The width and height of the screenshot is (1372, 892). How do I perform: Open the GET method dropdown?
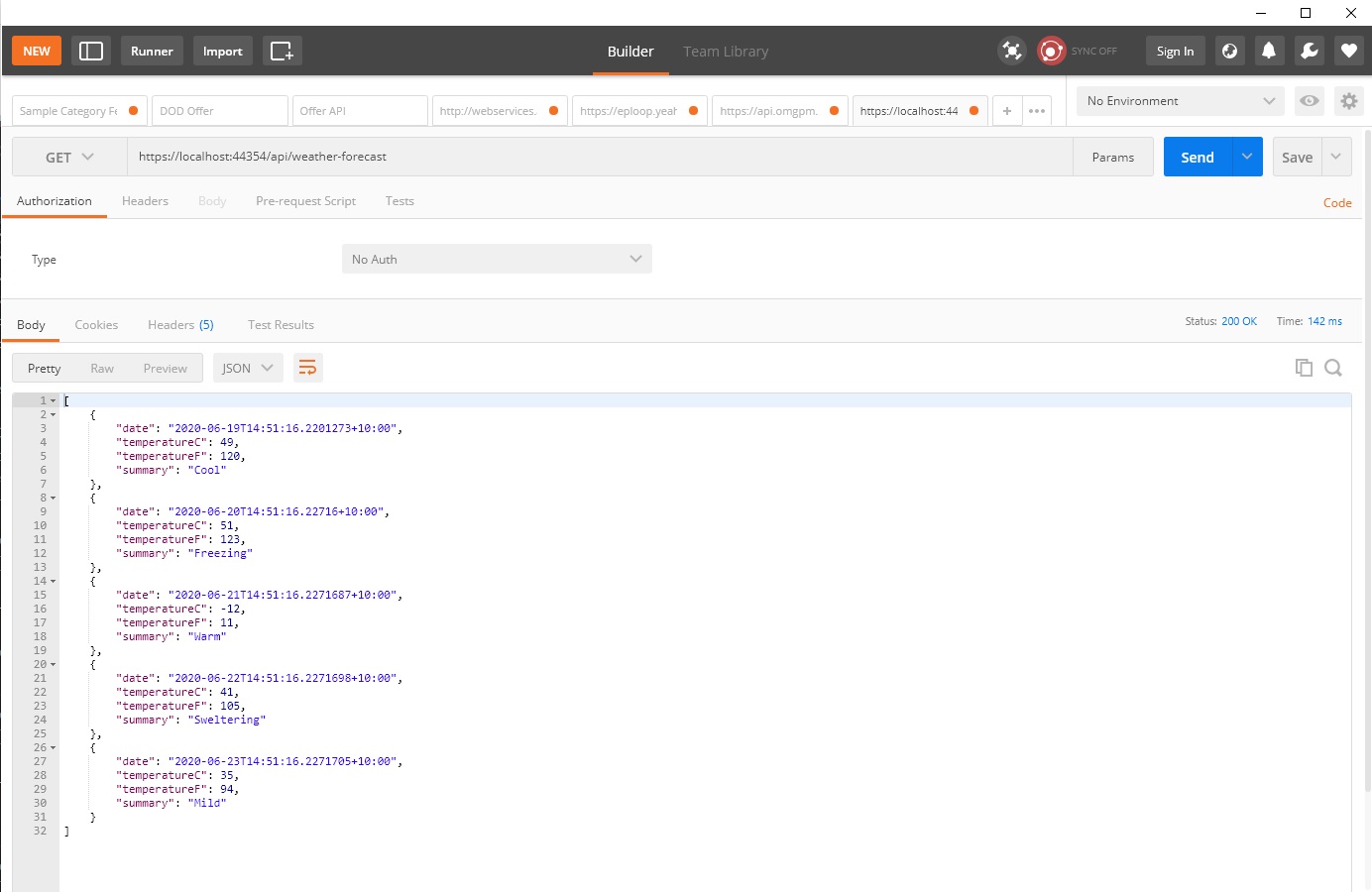[69, 157]
